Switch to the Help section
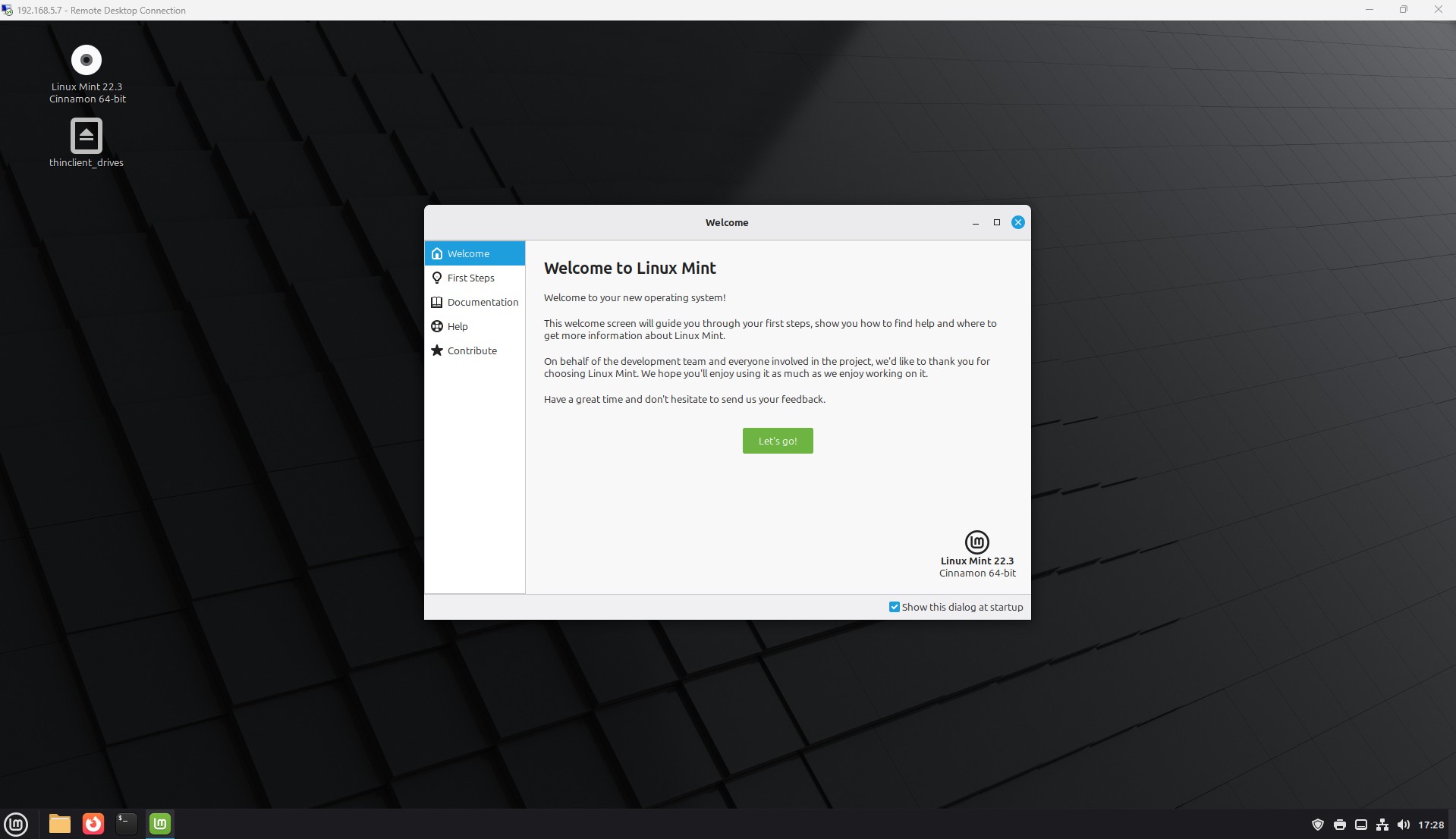Viewport: 1456px width, 839px height. 458,326
